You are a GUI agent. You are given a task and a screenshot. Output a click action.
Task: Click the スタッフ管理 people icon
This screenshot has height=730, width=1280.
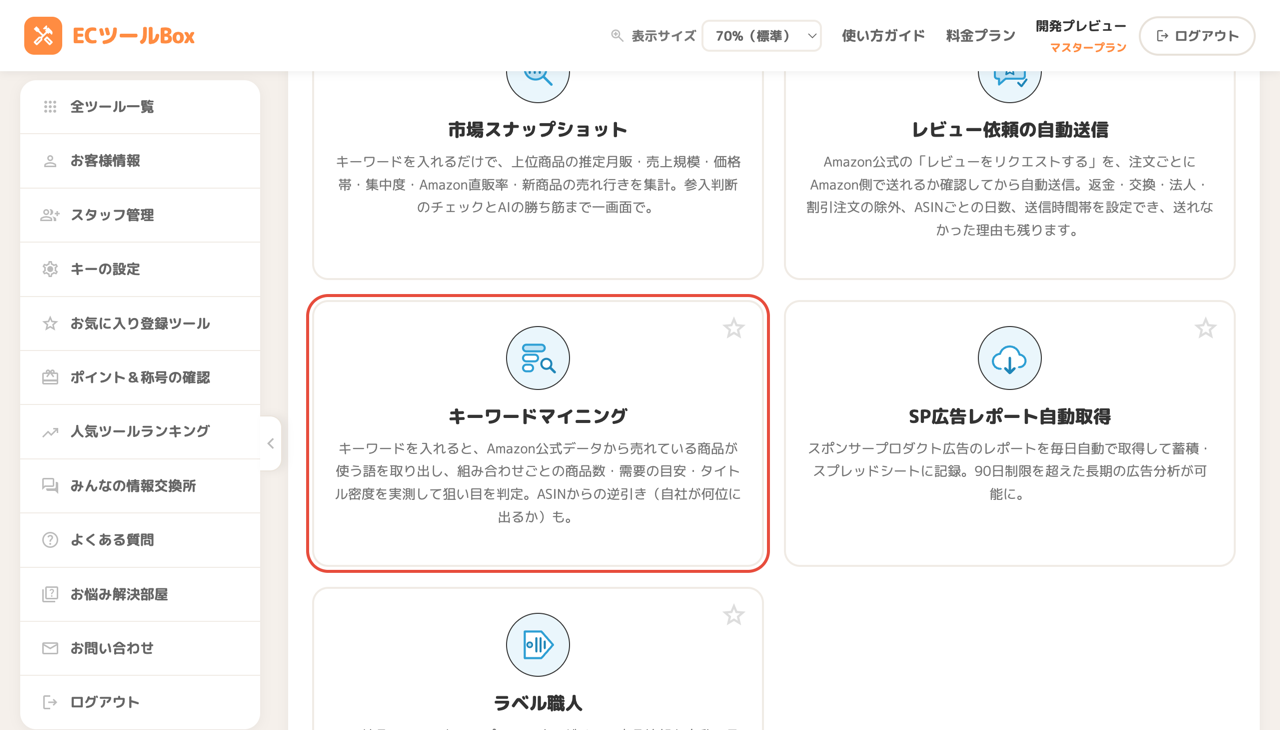click(50, 215)
